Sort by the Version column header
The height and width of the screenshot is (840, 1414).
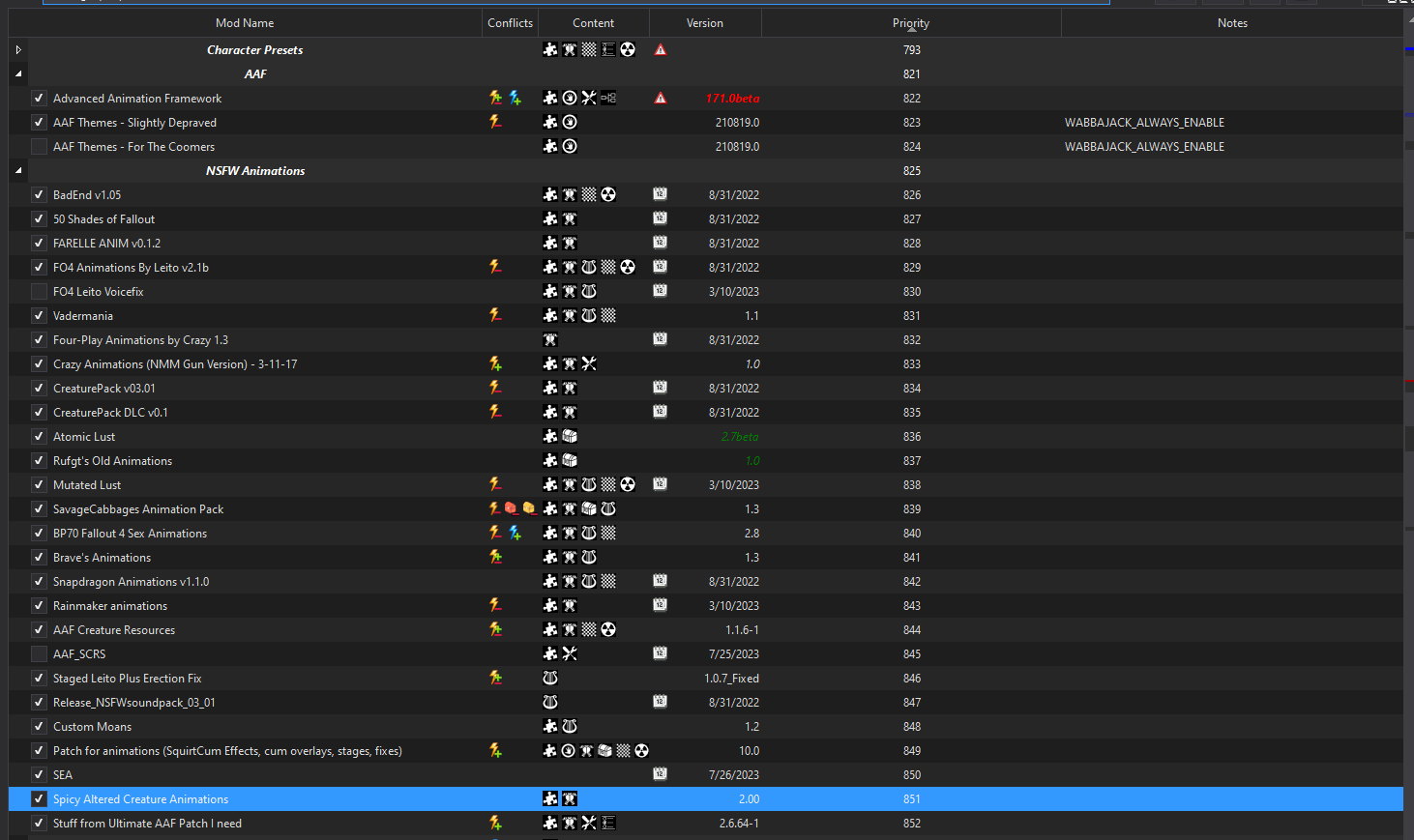tap(705, 23)
